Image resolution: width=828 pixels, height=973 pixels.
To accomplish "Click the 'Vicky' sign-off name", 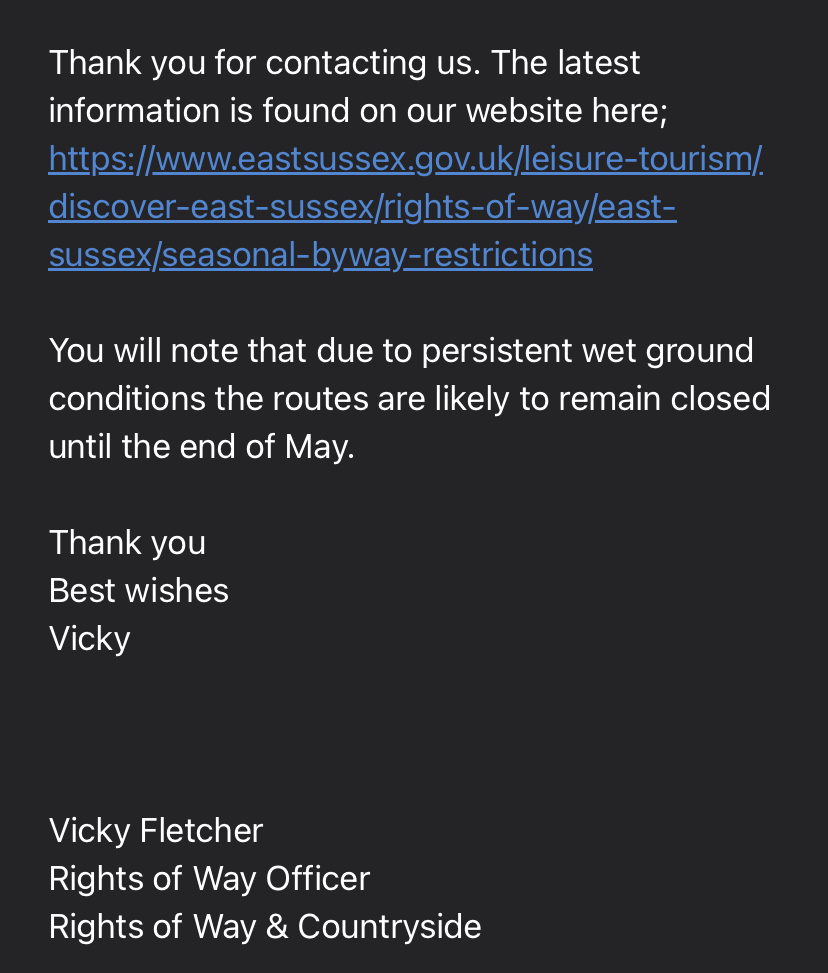I will click(x=89, y=639).
